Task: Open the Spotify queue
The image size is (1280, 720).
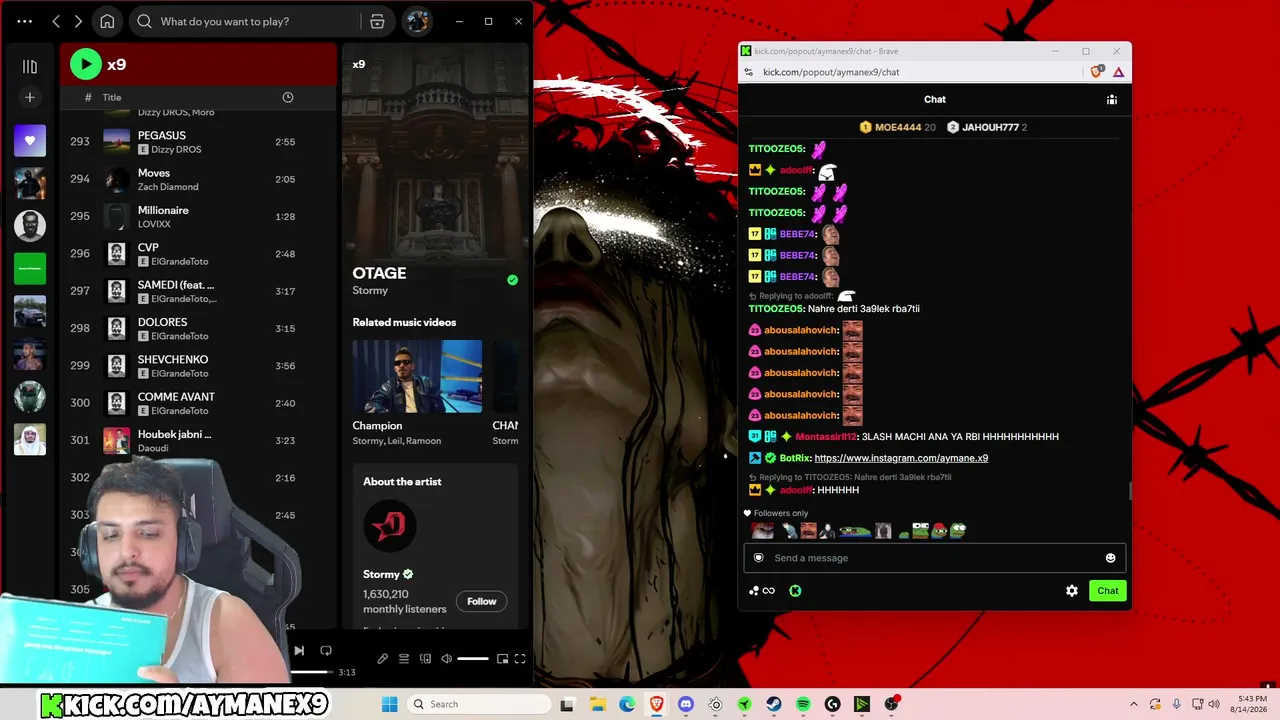Action: pos(404,659)
